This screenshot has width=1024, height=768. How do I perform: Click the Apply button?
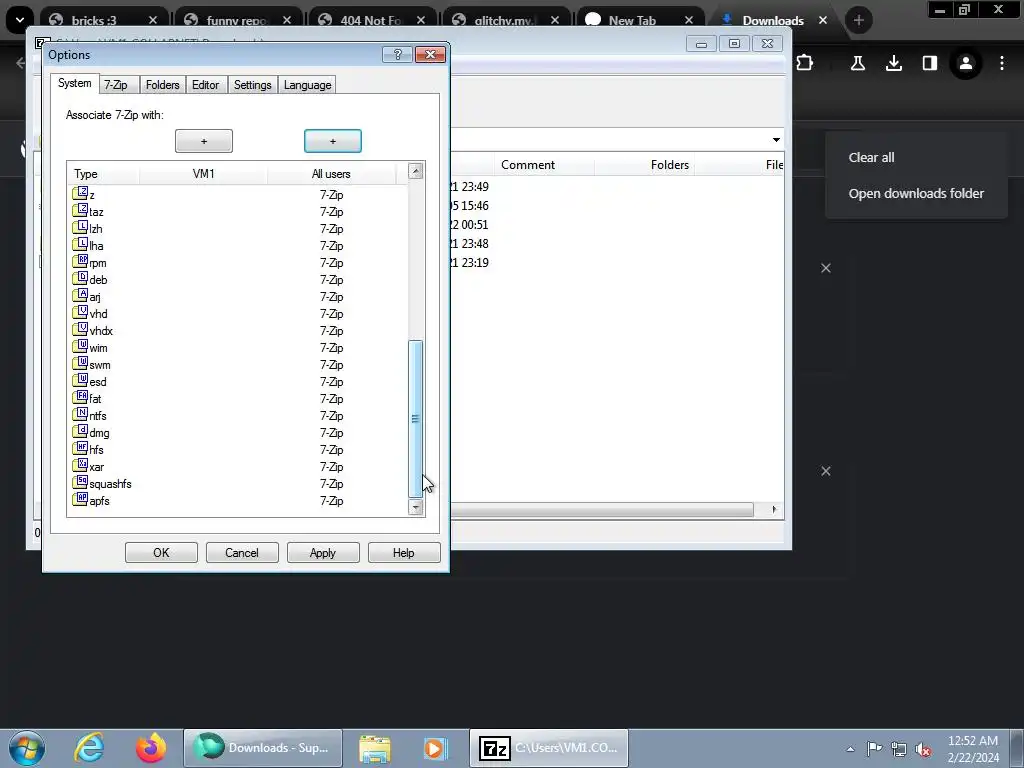pos(323,552)
